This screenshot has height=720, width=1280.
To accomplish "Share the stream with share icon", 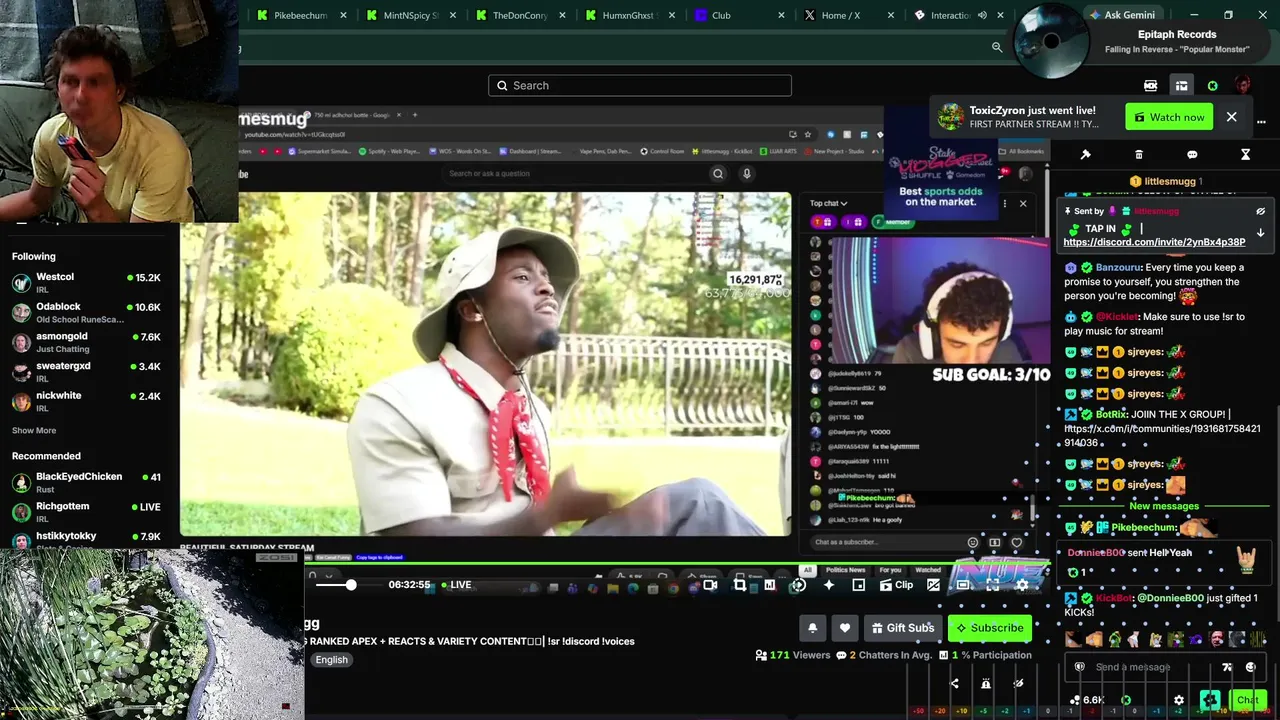I will 954,684.
